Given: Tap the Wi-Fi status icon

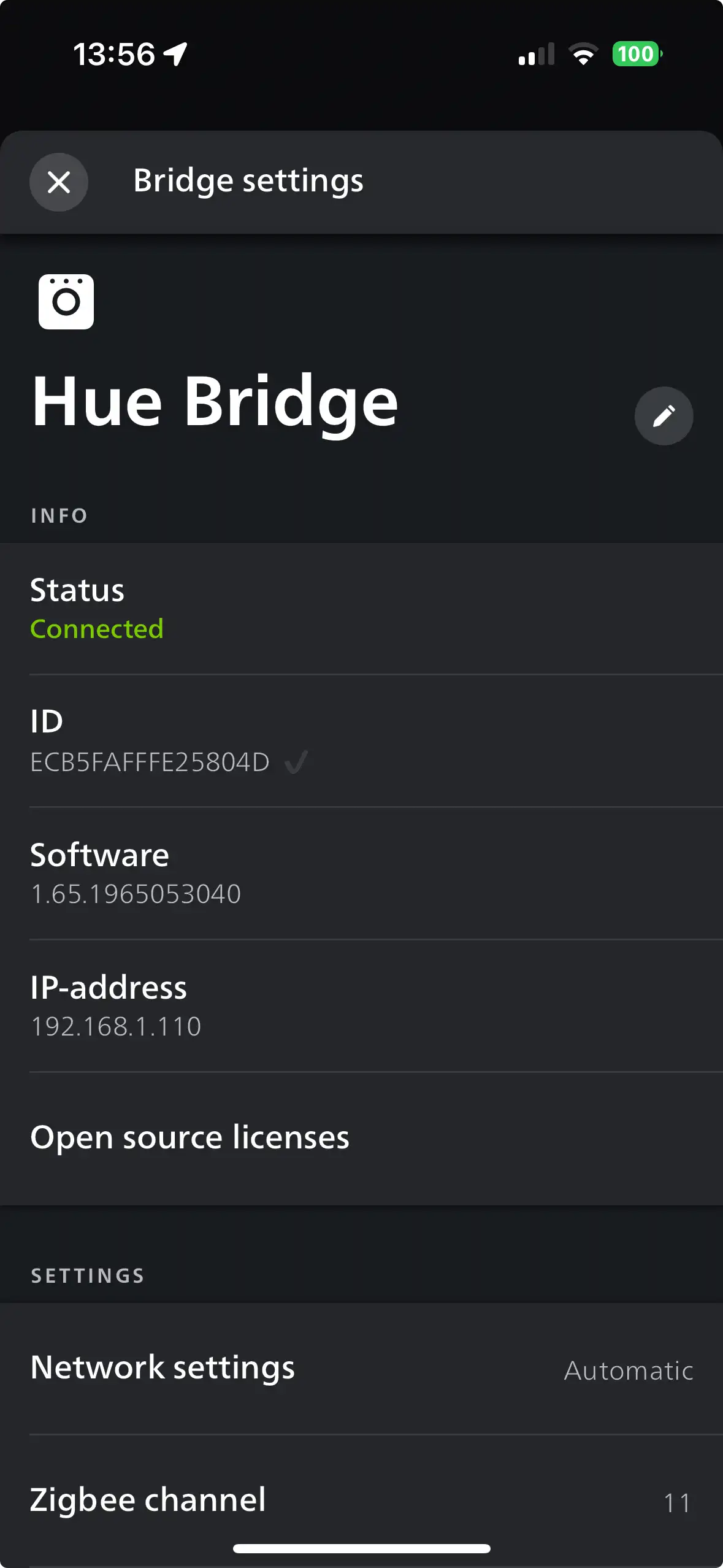Looking at the screenshot, I should point(583,54).
